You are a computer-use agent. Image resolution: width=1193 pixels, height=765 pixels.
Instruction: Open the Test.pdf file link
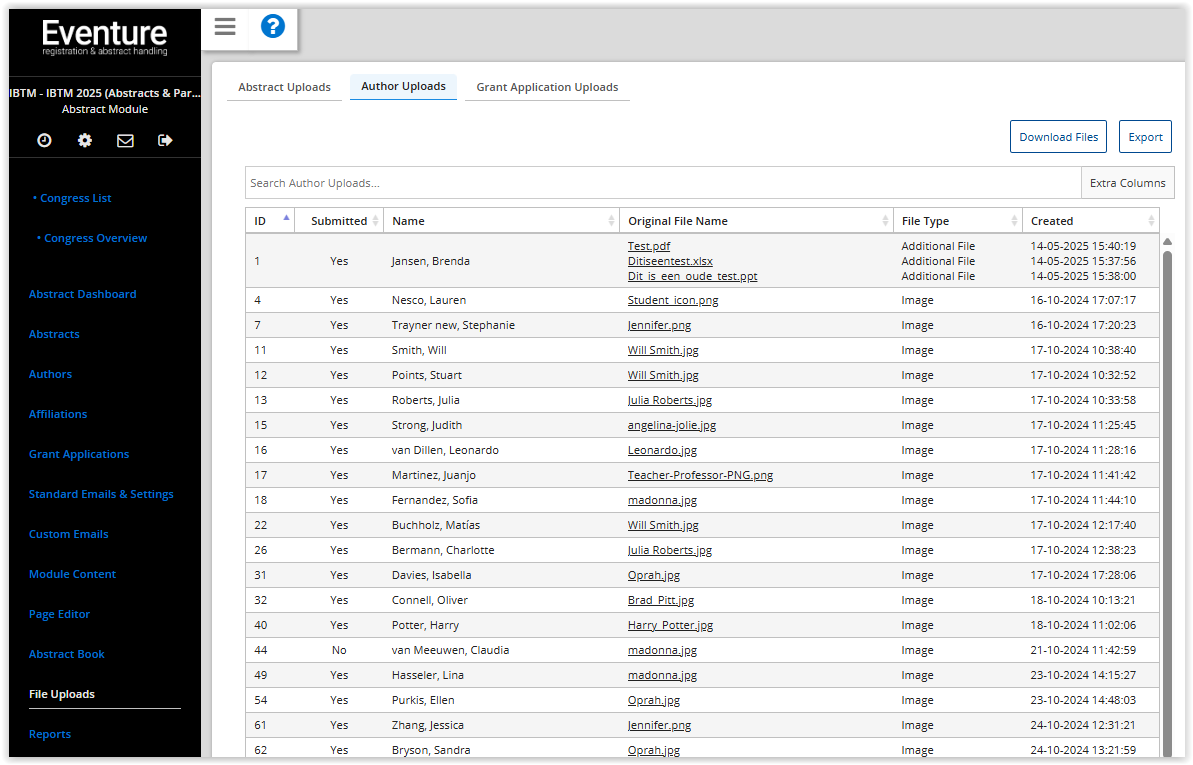(649, 246)
